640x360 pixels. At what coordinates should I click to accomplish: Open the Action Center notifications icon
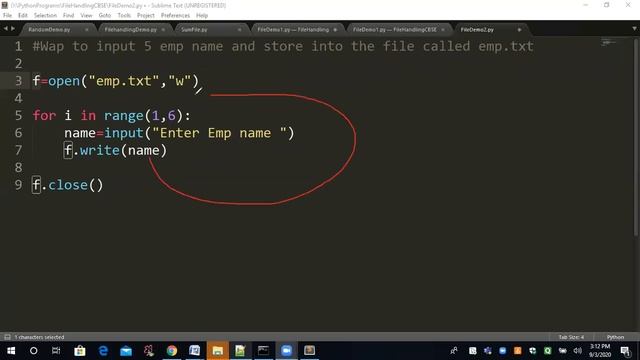tap(625, 351)
